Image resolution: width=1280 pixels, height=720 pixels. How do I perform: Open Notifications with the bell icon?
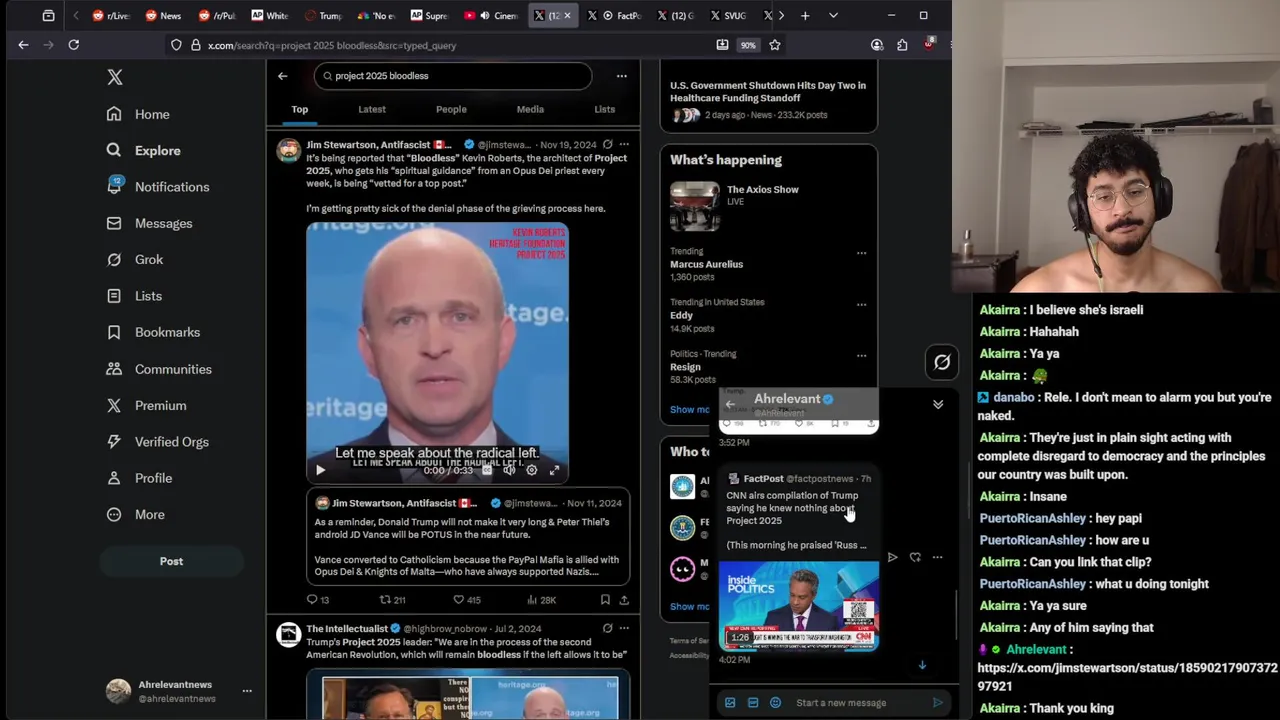point(159,187)
